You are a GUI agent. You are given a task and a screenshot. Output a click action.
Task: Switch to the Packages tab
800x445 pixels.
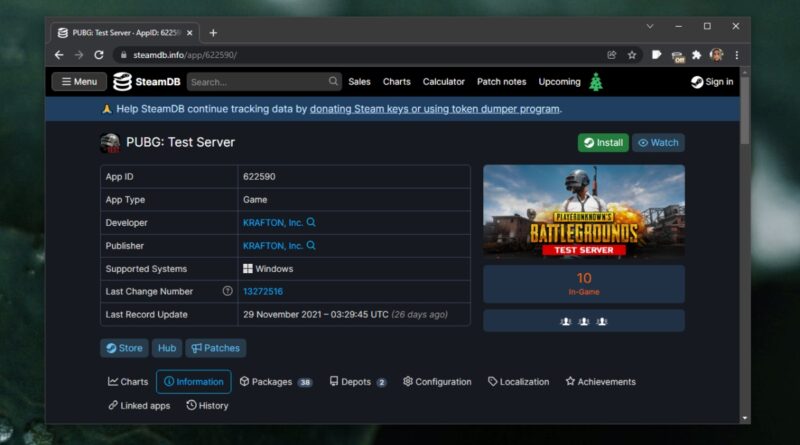point(276,382)
